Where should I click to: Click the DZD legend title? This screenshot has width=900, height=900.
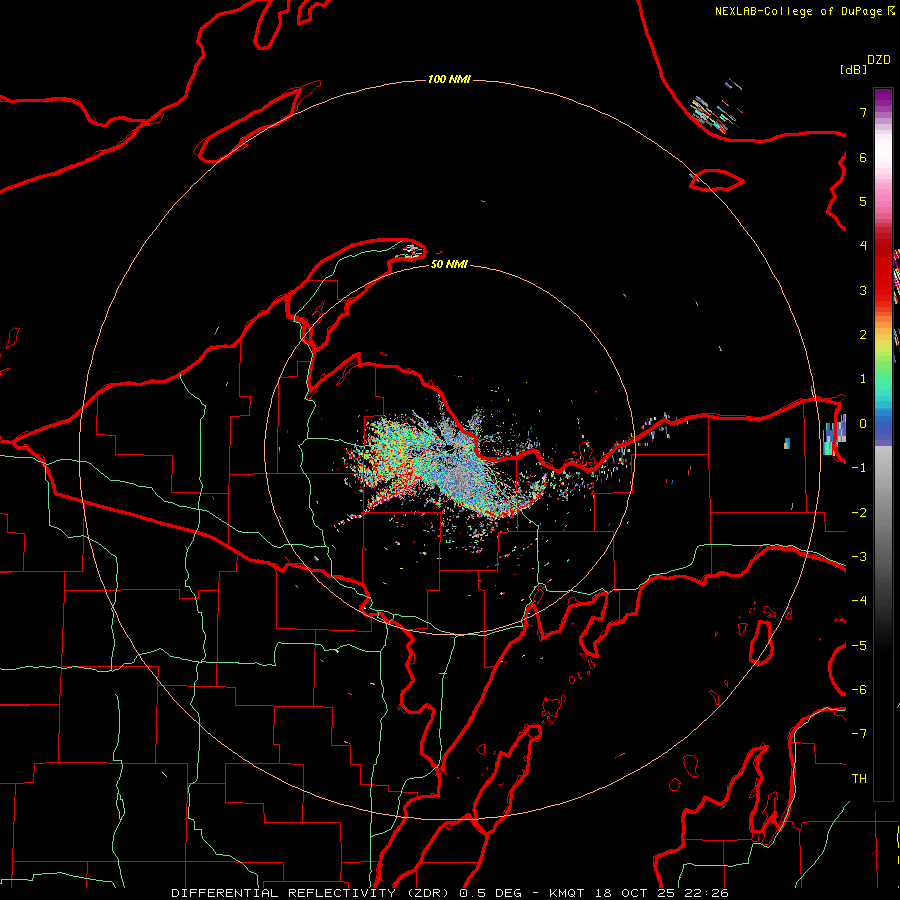[x=879, y=60]
